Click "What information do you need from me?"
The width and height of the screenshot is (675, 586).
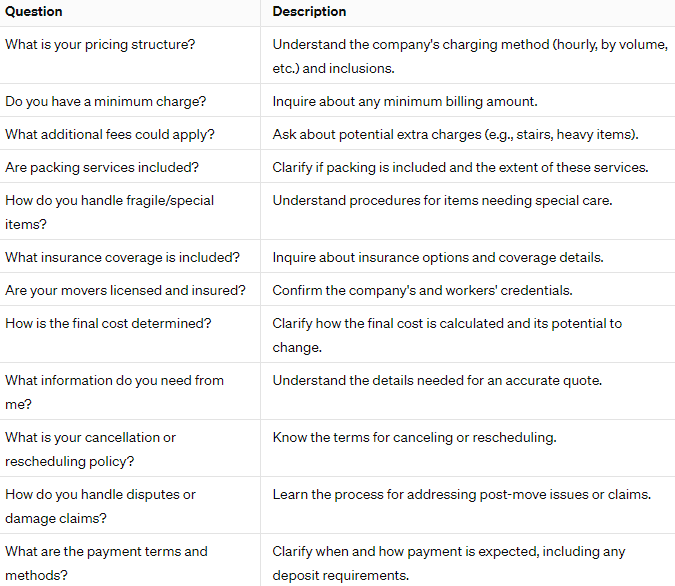point(114,391)
